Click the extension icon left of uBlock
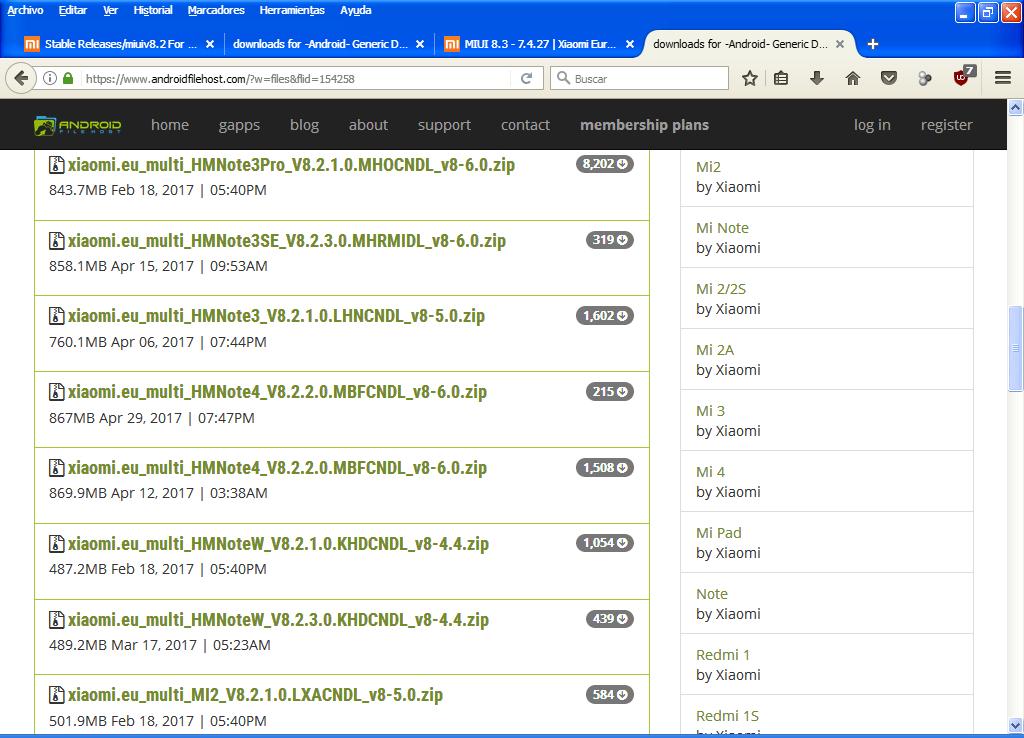The height and width of the screenshot is (738, 1024). pos(925,78)
